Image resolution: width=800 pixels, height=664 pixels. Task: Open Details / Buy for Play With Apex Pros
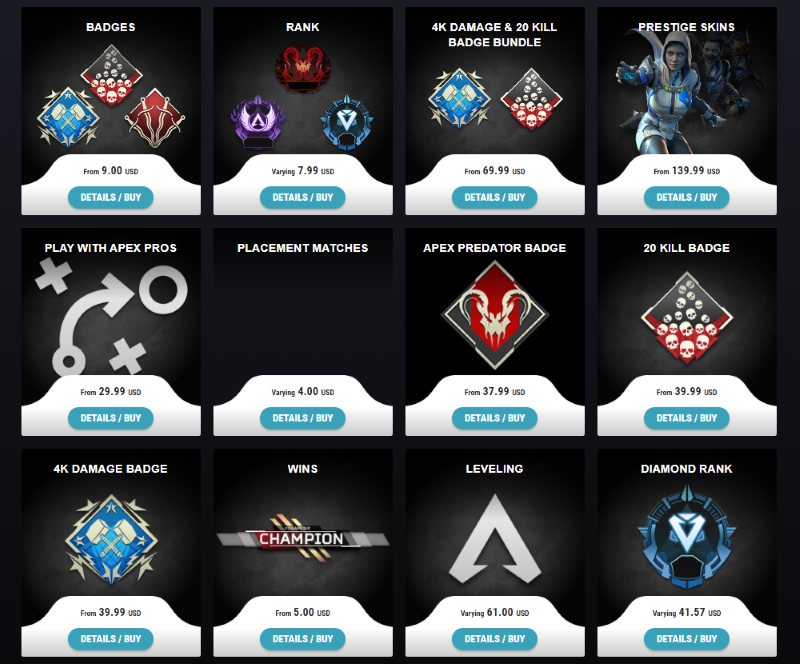(x=111, y=419)
